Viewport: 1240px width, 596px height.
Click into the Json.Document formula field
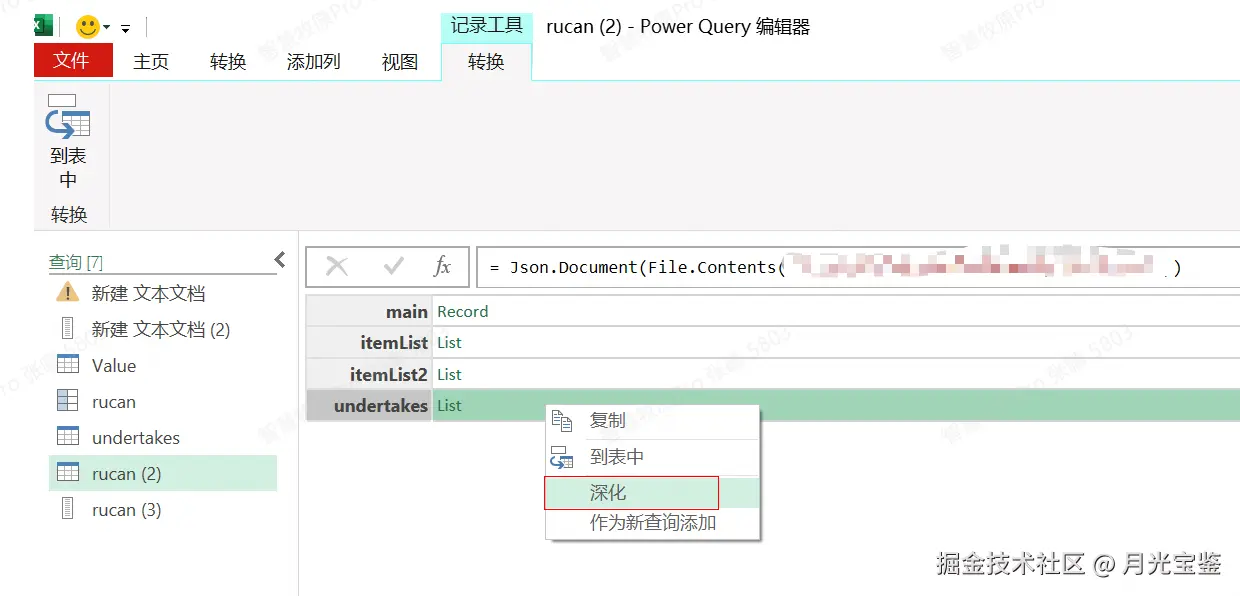(x=858, y=267)
